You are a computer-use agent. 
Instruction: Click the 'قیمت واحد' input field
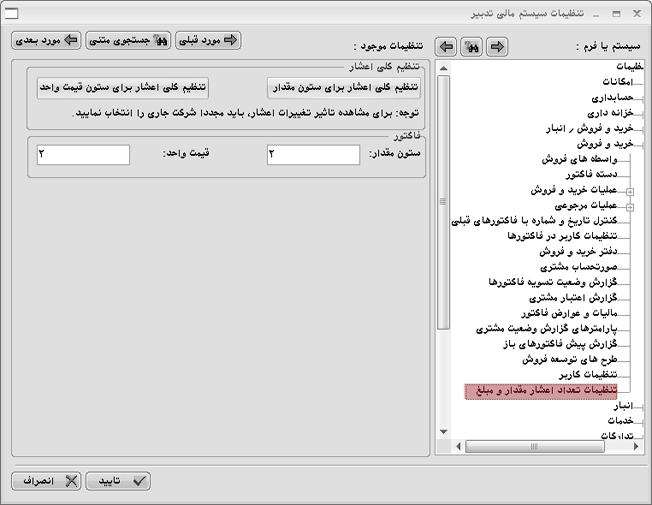tap(83, 154)
